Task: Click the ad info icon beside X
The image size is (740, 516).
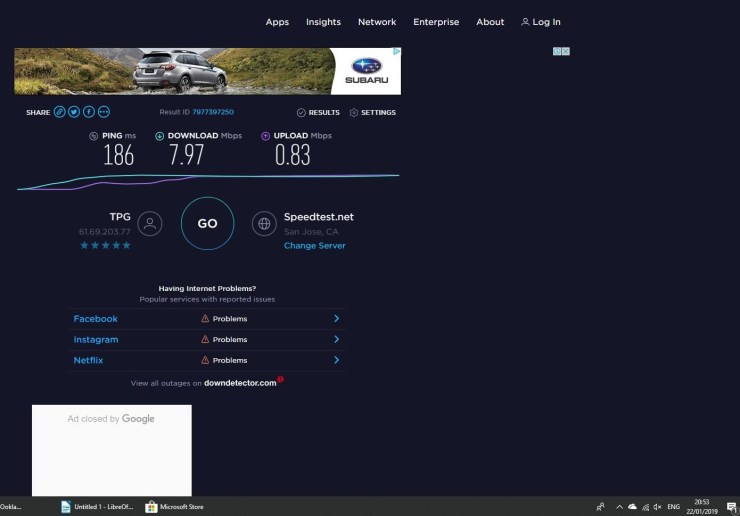Action: point(557,51)
